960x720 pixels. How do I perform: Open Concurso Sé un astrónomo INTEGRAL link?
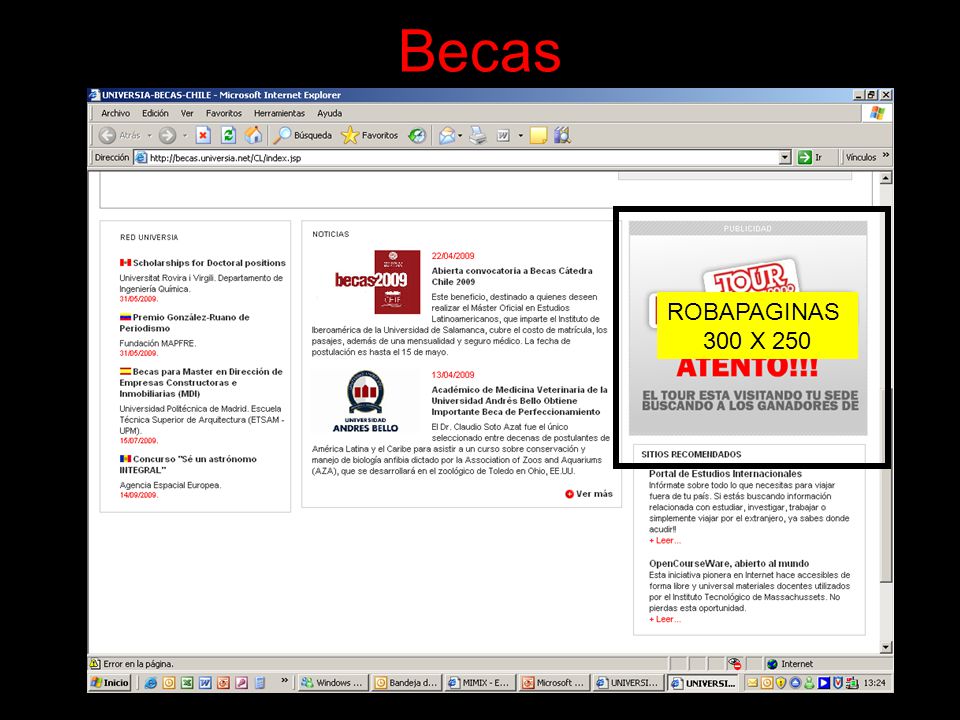[x=188, y=464]
